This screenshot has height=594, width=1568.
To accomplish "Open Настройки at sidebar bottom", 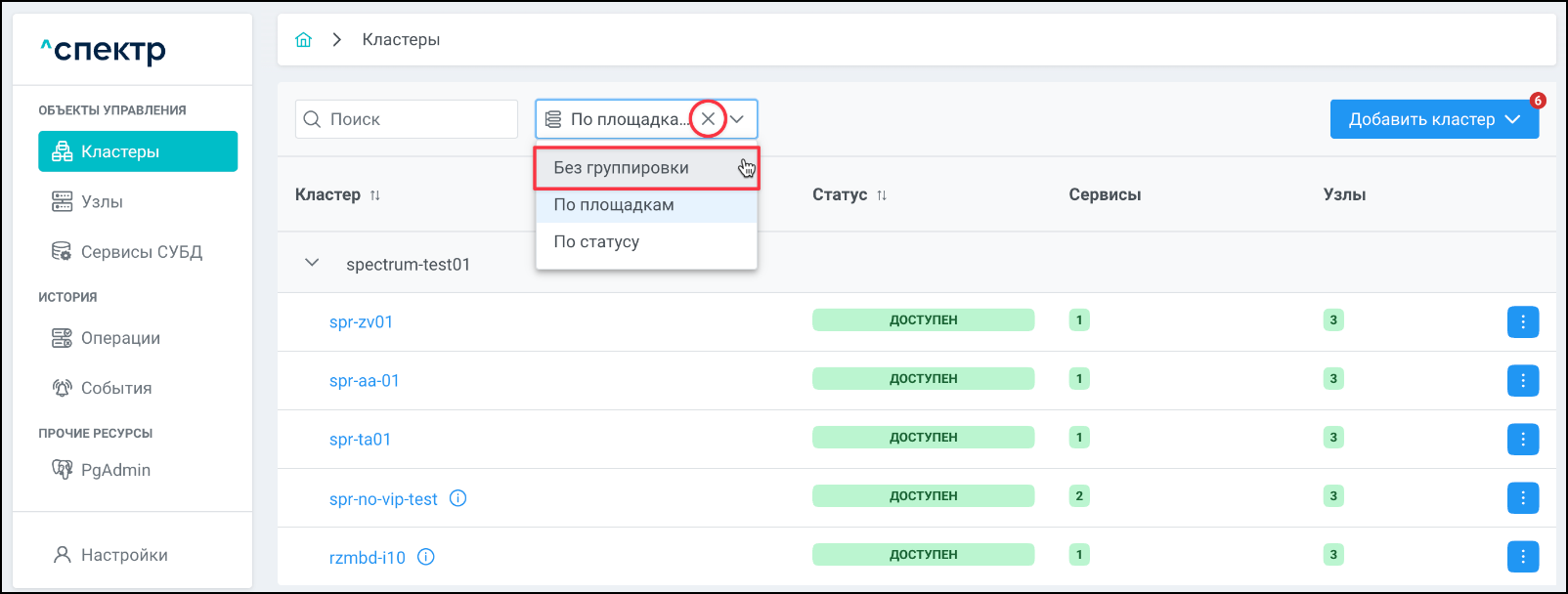I will (x=124, y=555).
